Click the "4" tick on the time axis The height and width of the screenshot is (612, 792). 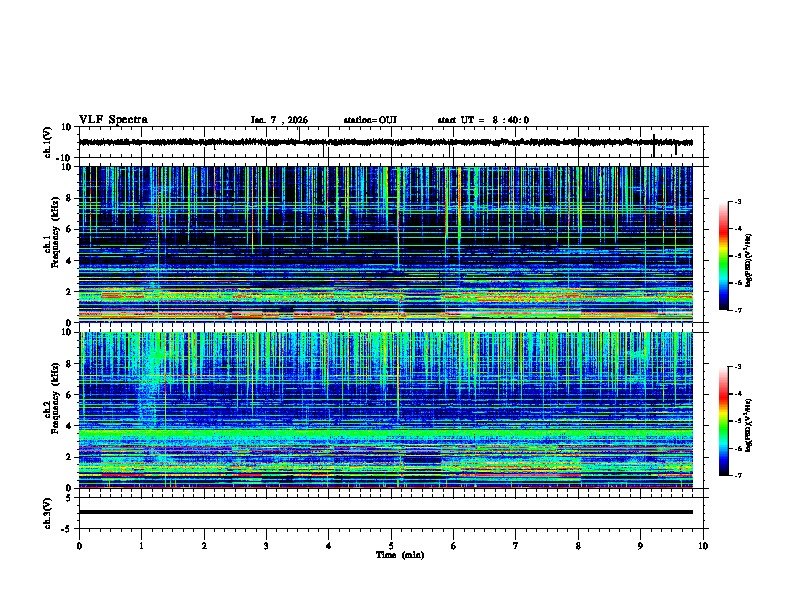(x=329, y=546)
